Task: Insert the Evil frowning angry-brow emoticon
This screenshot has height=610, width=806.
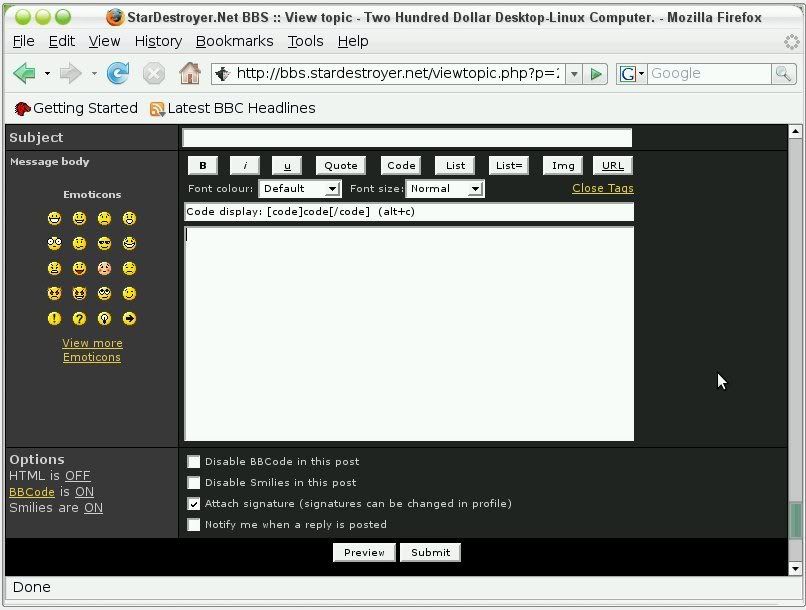Action: tap(54, 293)
